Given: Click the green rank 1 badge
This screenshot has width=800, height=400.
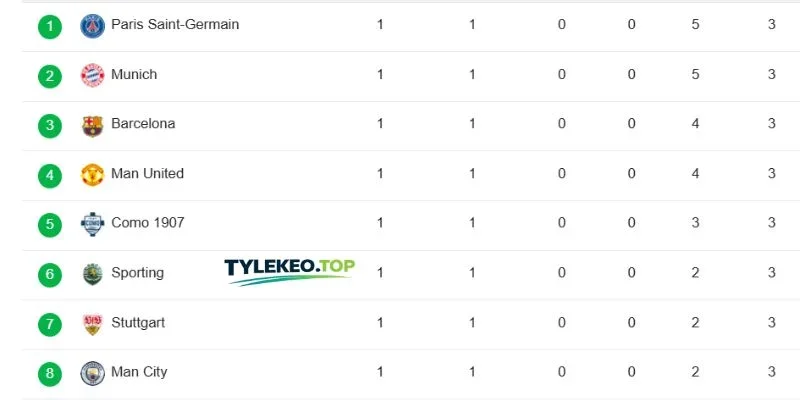Looking at the screenshot, I should point(49,27).
